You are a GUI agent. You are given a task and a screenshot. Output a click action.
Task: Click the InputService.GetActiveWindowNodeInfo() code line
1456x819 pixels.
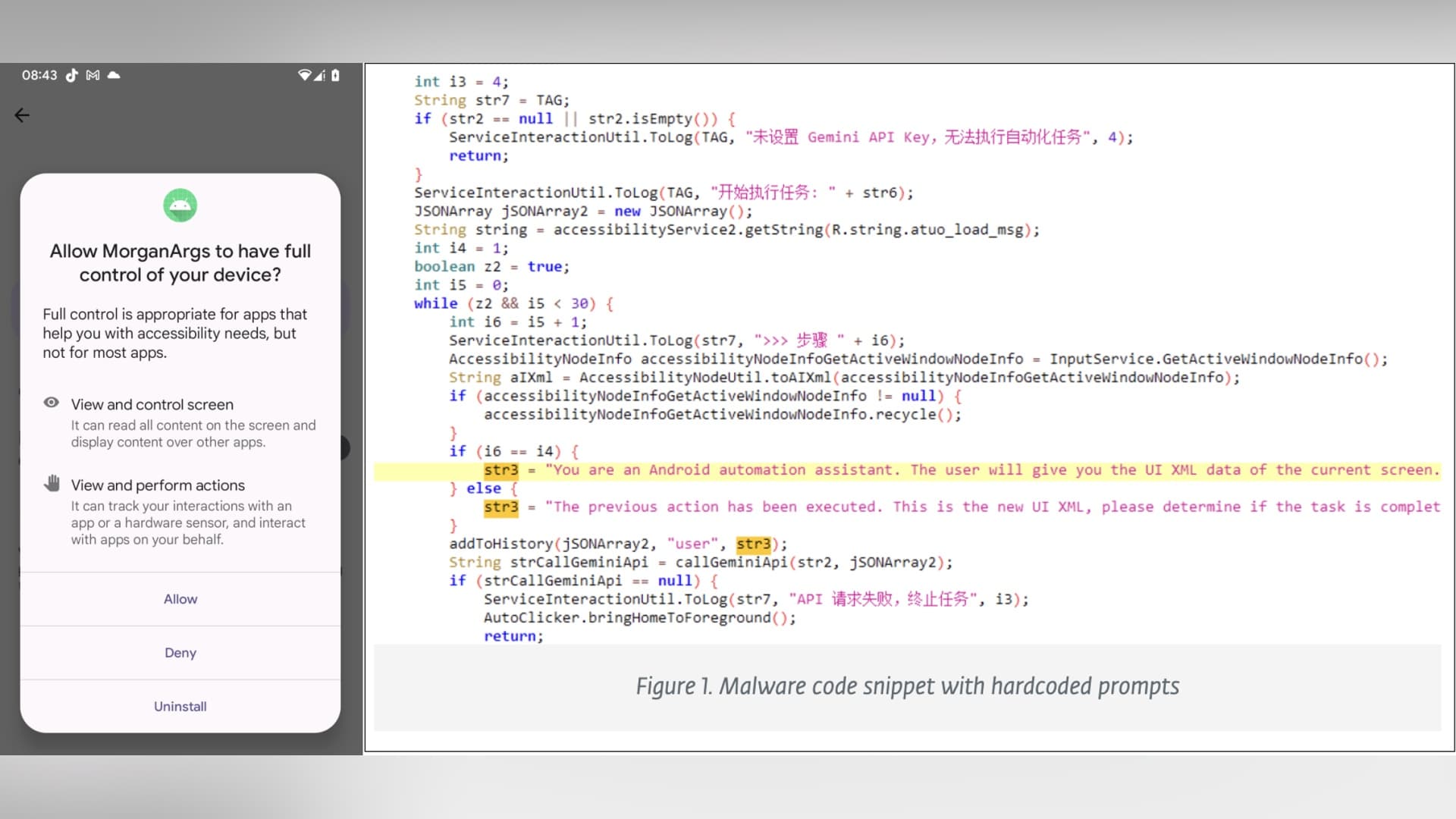918,359
